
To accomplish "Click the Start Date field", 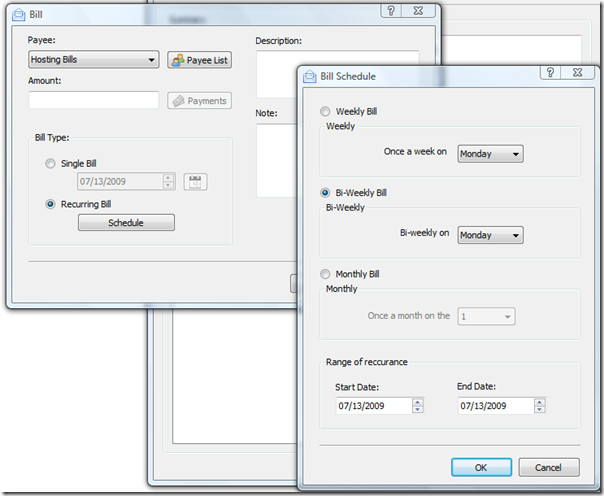I will click(374, 406).
